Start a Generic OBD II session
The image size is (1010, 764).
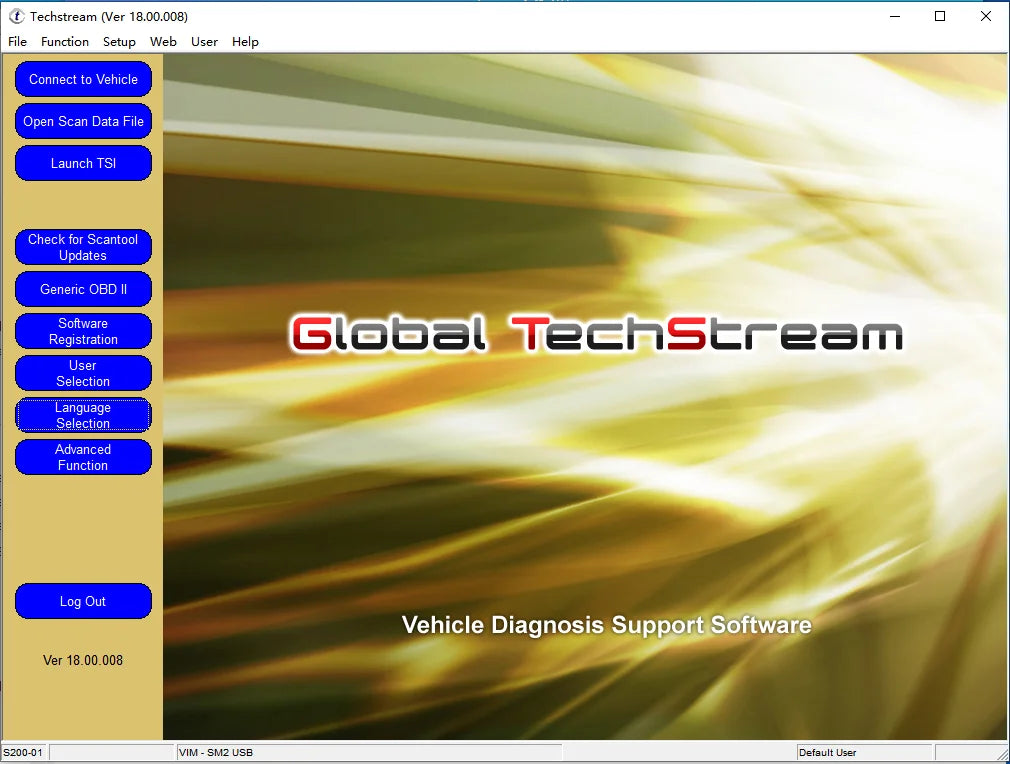(x=83, y=289)
